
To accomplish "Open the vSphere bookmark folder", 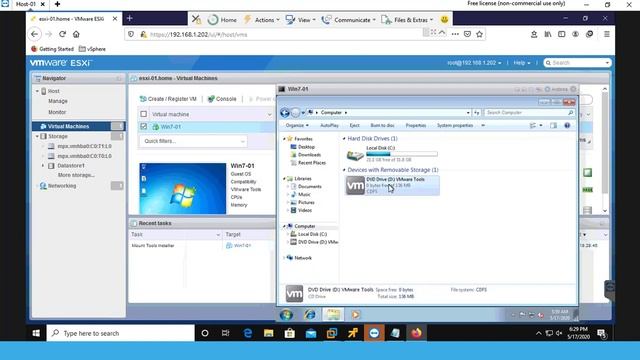I will [x=92, y=49].
